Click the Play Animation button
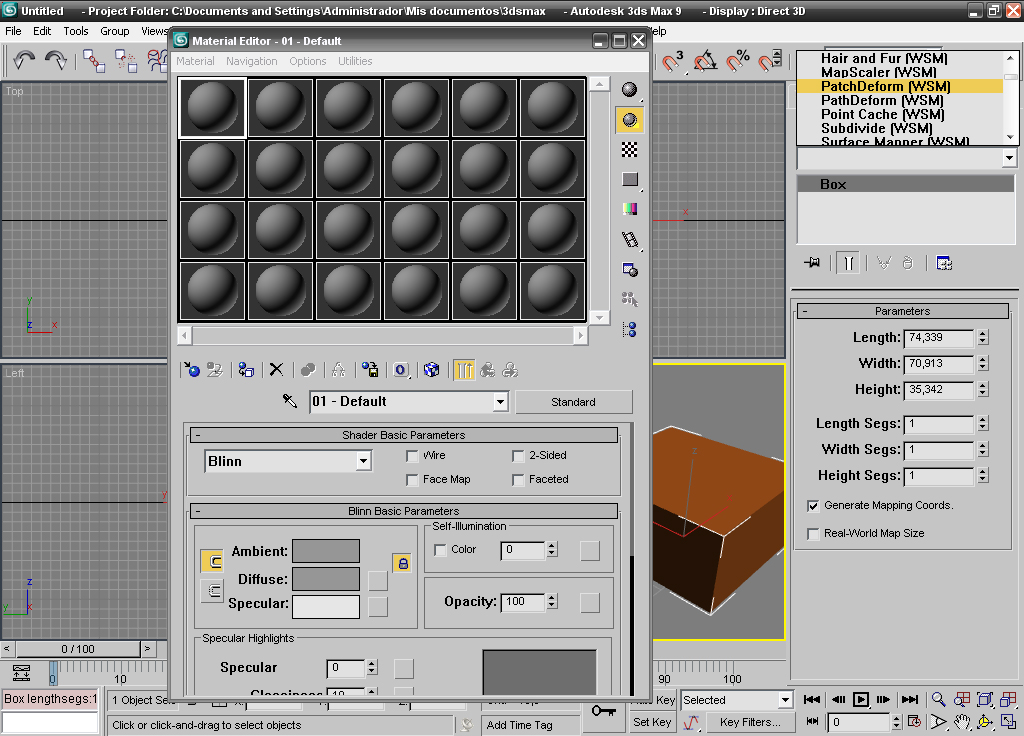Viewport: 1024px width, 736px height. [861, 699]
